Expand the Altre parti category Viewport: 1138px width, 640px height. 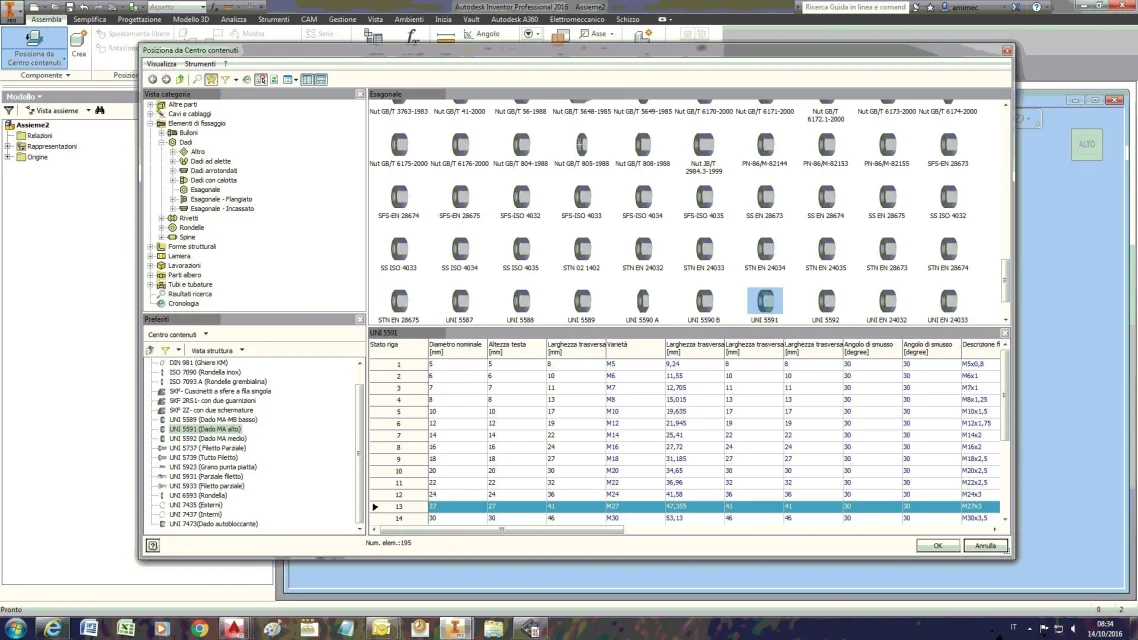point(151,104)
